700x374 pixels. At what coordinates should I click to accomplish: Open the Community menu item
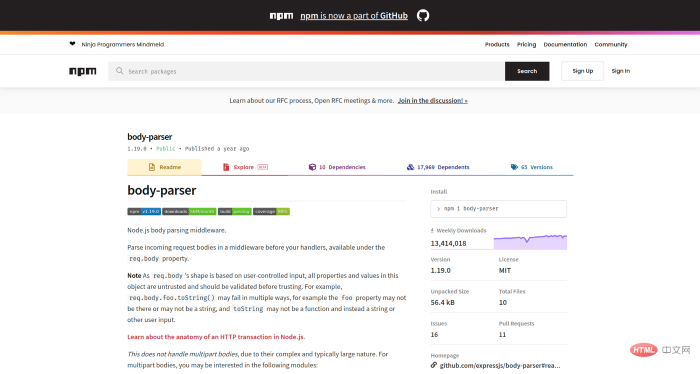tap(611, 44)
